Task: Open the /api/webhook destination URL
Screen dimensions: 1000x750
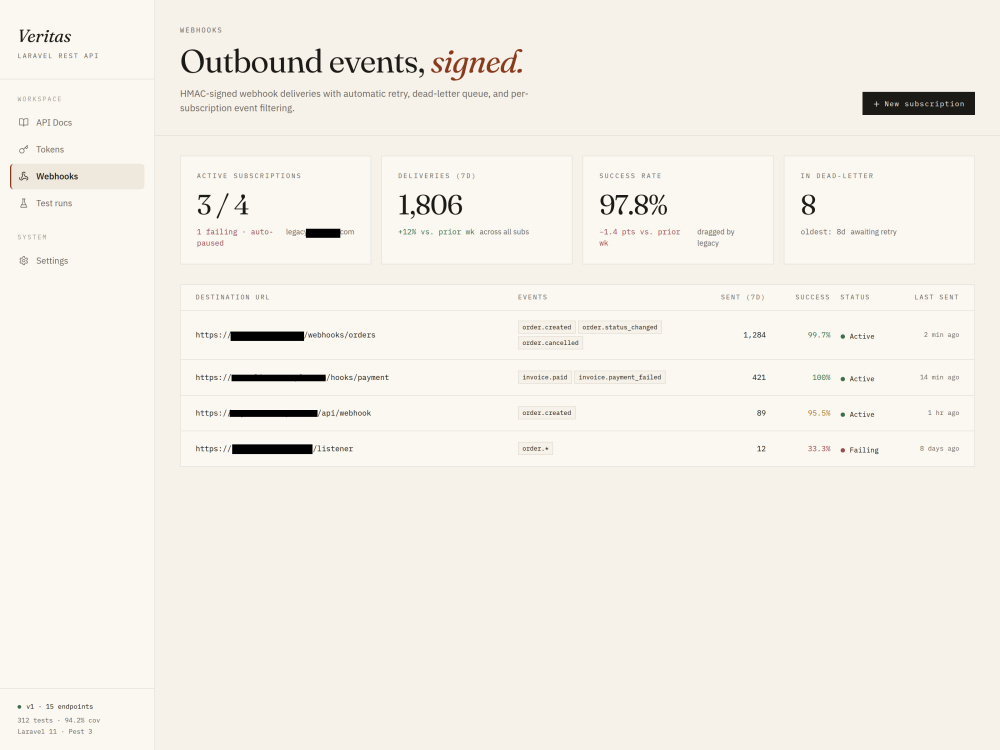Action: [283, 413]
